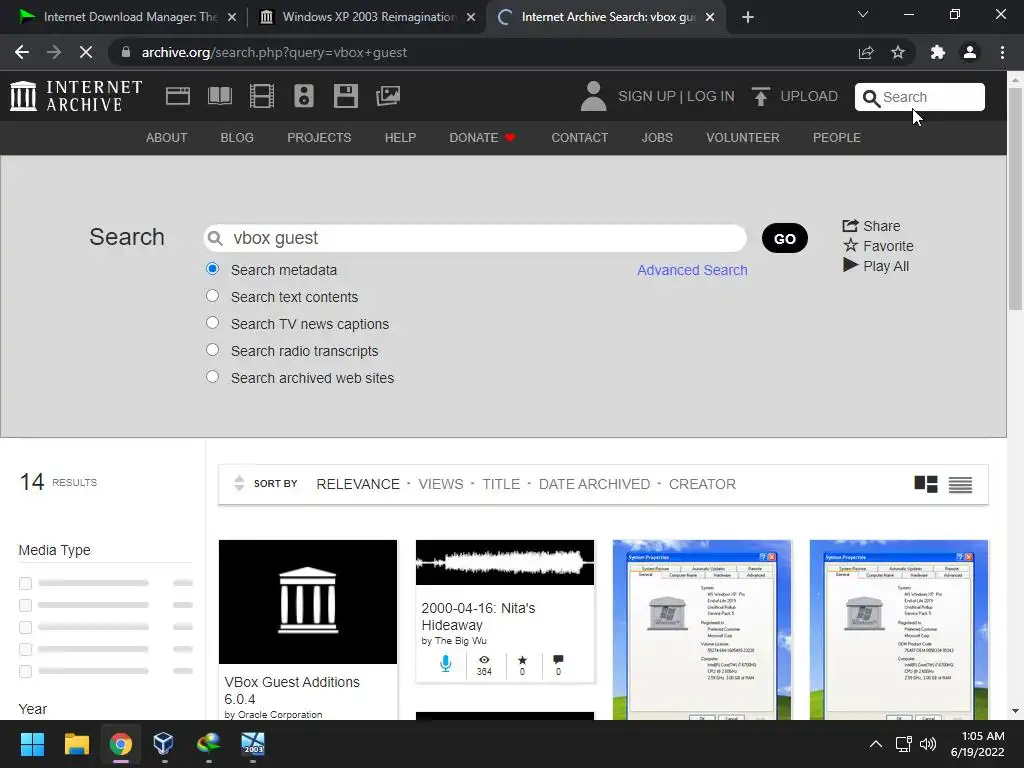The width and height of the screenshot is (1024, 768).
Task: Open the People menu item
Action: (x=837, y=138)
